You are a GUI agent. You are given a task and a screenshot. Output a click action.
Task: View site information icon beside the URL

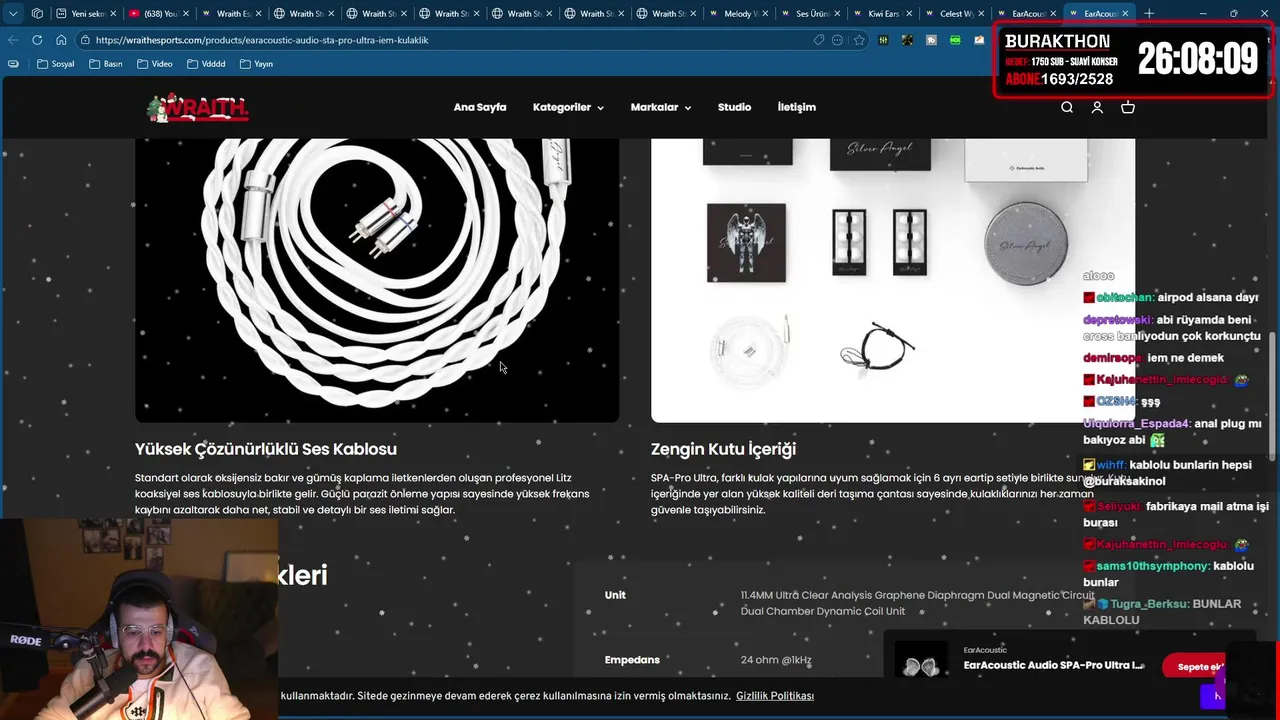[x=86, y=40]
